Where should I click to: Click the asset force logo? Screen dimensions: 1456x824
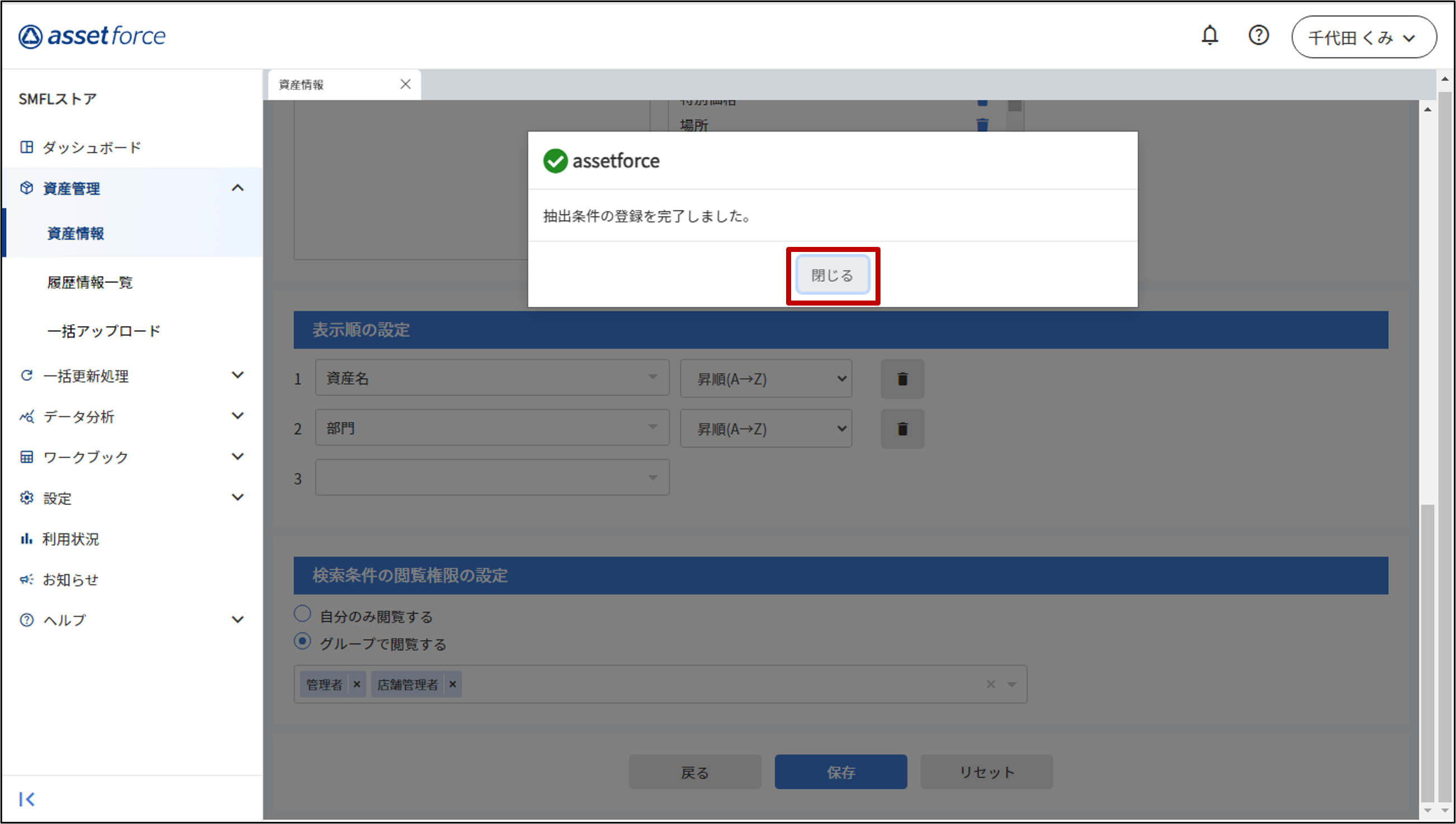92,36
